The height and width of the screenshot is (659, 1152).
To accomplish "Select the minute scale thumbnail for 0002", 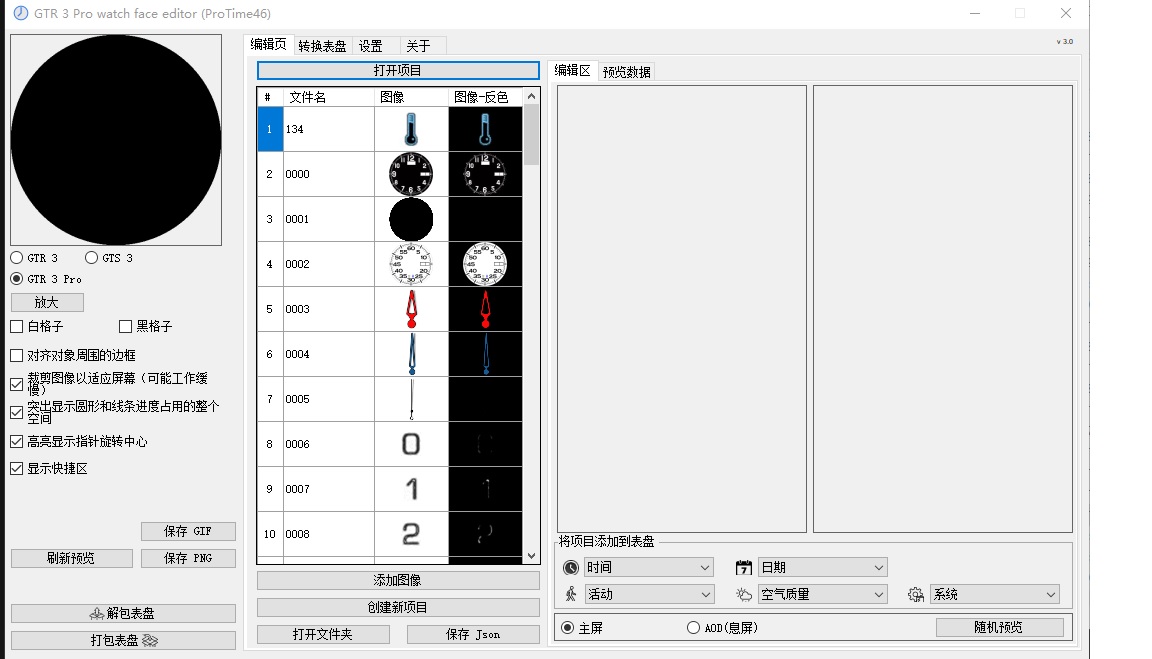I will (x=411, y=264).
